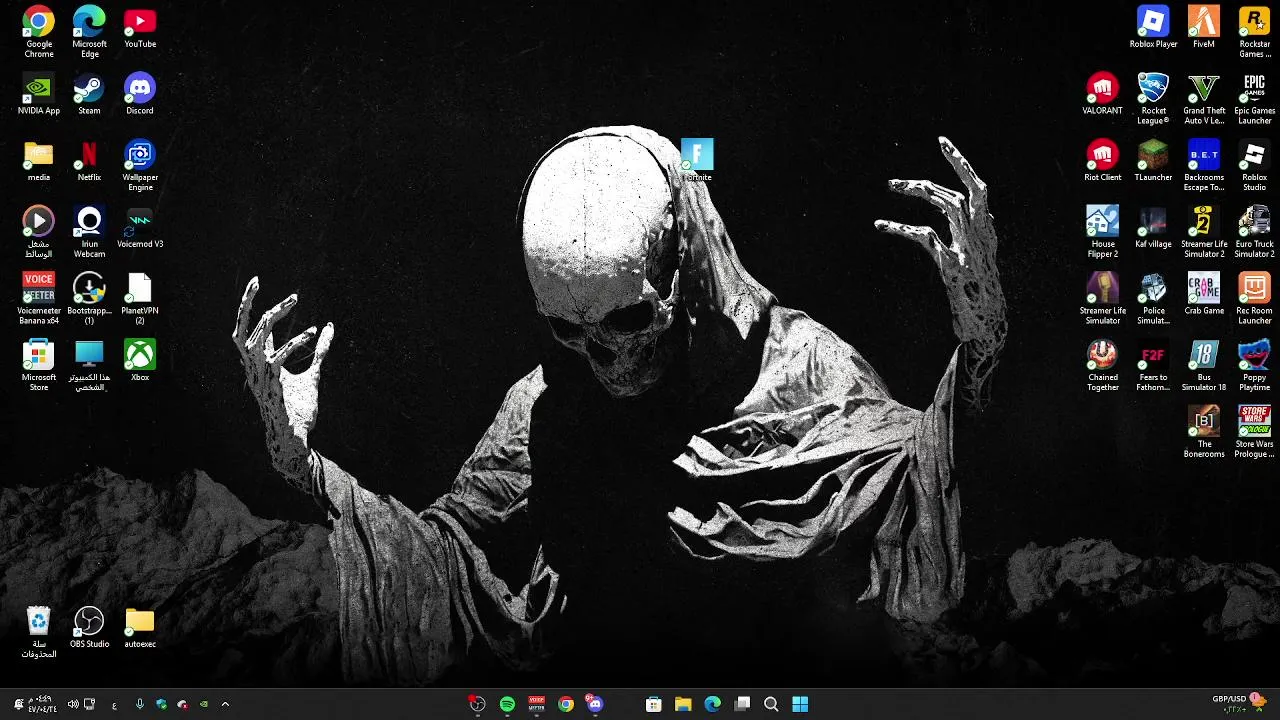This screenshot has width=1280, height=720.
Task: Select the Store Wars Prologue icon
Action: pyautogui.click(x=1254, y=432)
